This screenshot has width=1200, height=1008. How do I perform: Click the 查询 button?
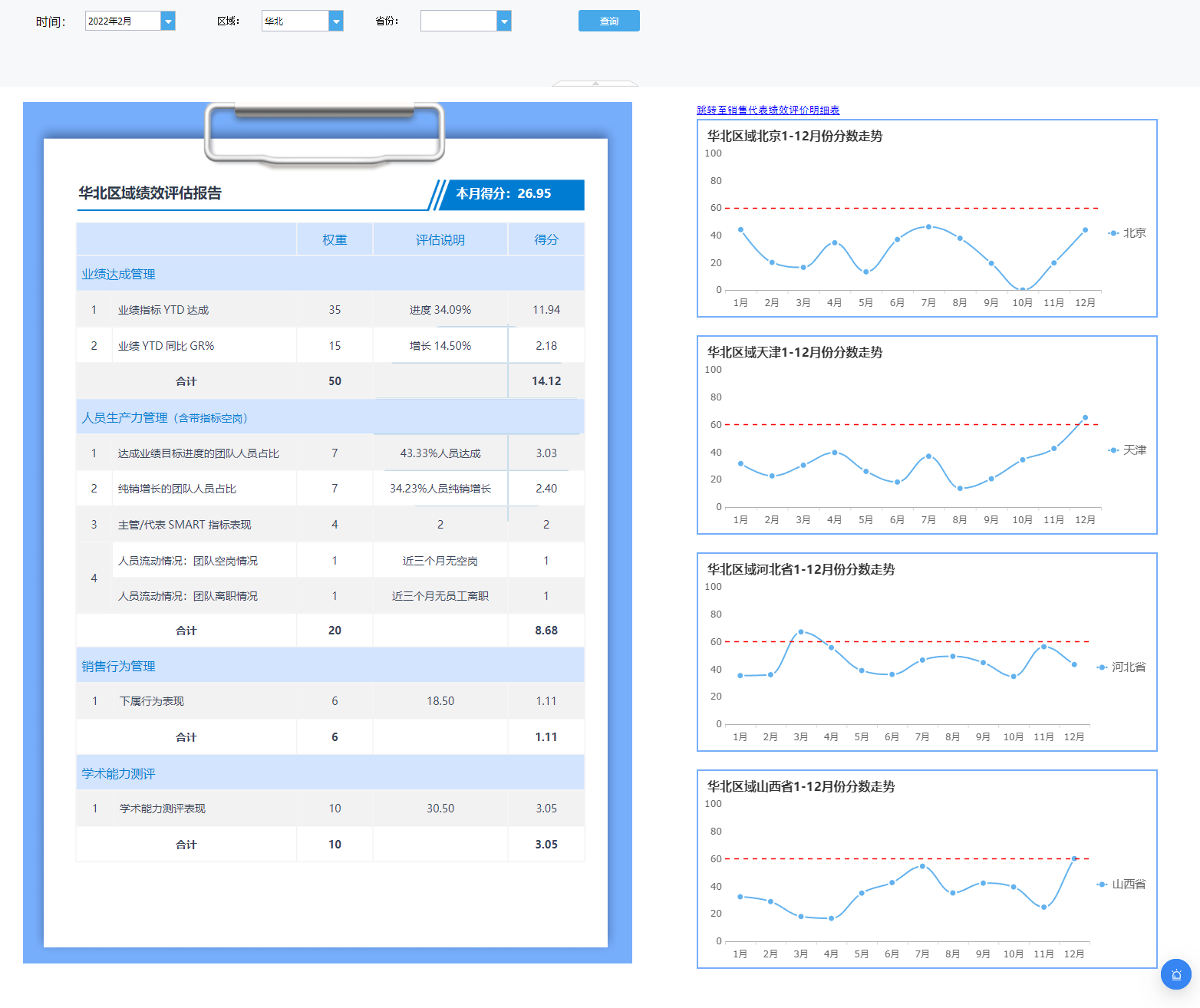click(x=609, y=21)
